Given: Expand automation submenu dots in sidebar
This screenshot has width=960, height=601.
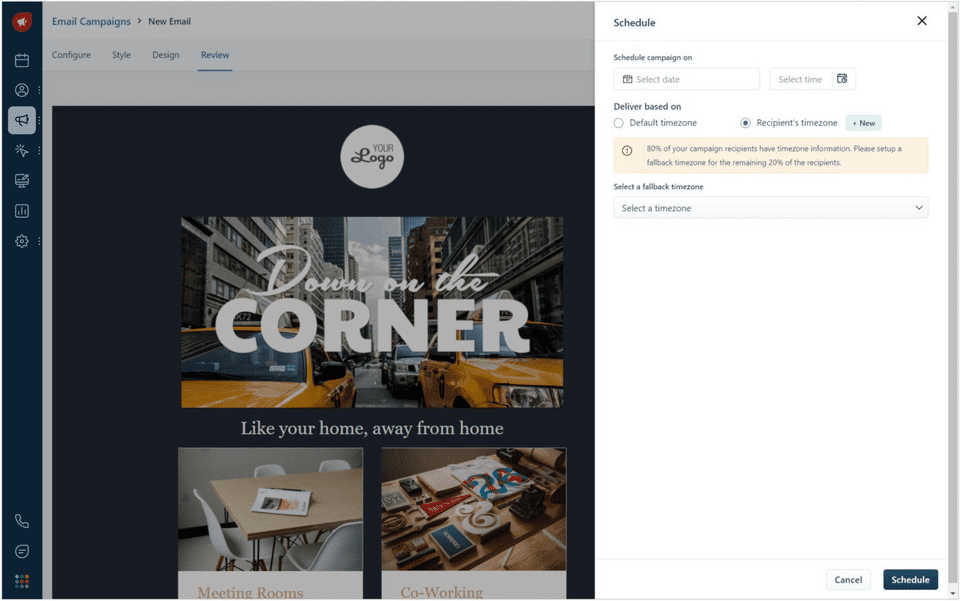Looking at the screenshot, I should 39,150.
